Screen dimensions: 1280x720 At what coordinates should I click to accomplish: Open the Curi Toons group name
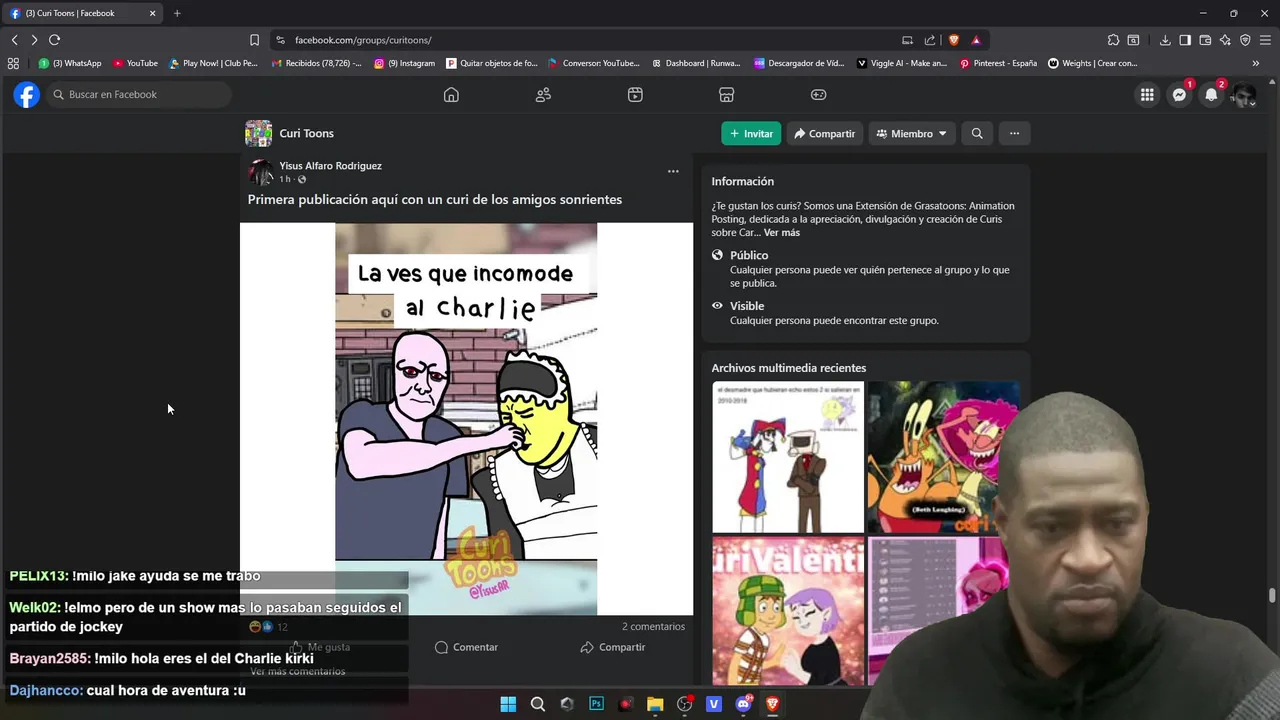click(x=306, y=133)
